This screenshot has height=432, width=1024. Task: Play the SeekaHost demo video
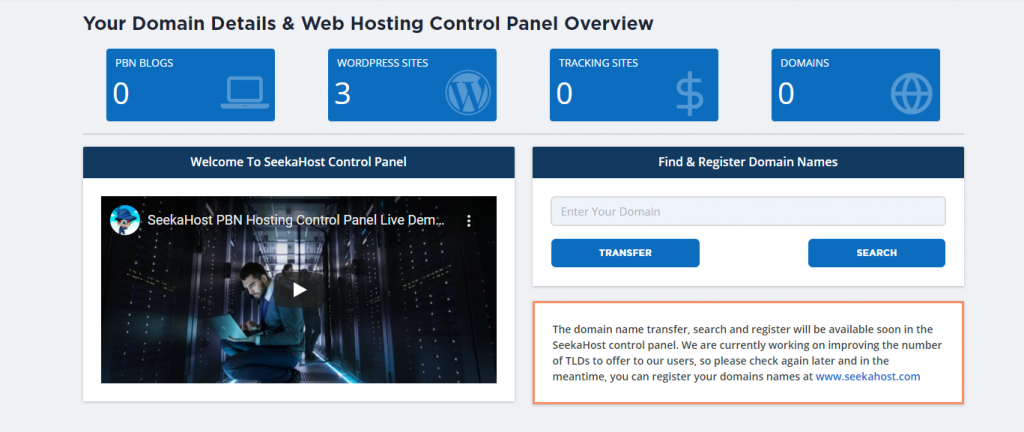(x=299, y=290)
